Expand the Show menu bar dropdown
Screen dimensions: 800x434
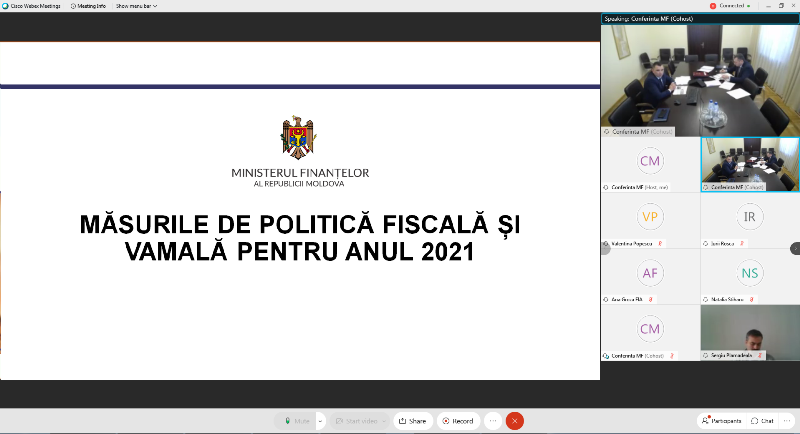coord(136,6)
